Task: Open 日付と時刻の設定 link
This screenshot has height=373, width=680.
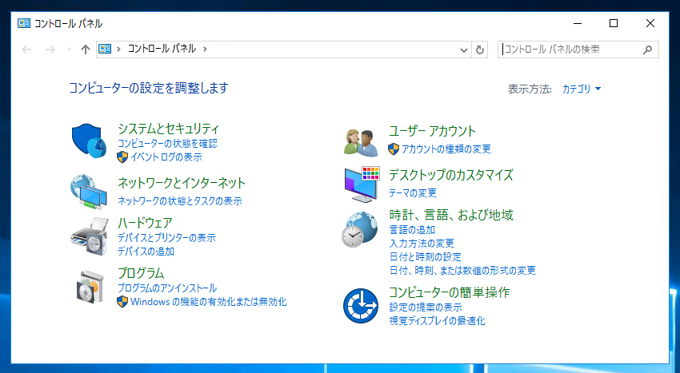Action: pyautogui.click(x=425, y=257)
